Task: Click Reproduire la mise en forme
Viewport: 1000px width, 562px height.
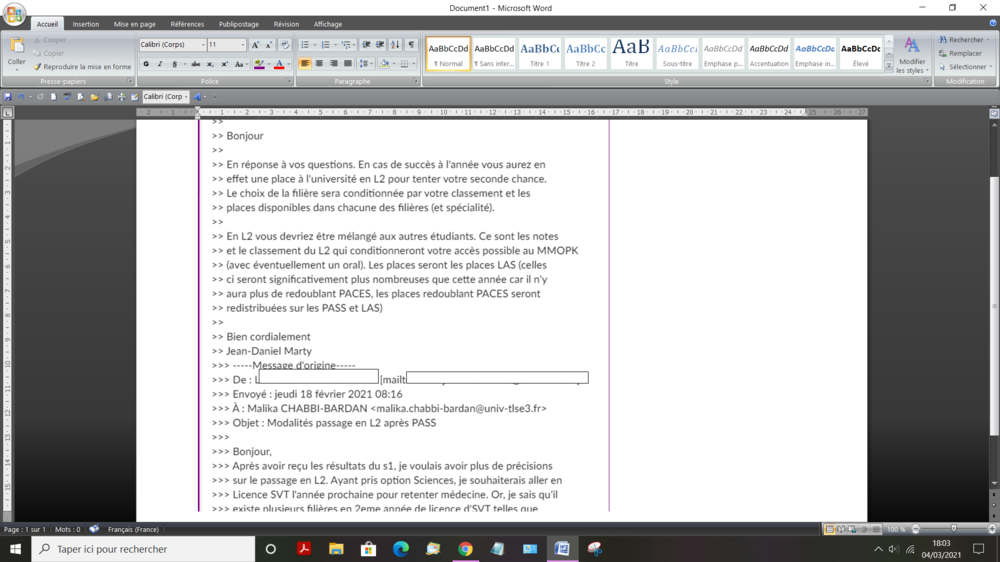Action: point(83,67)
